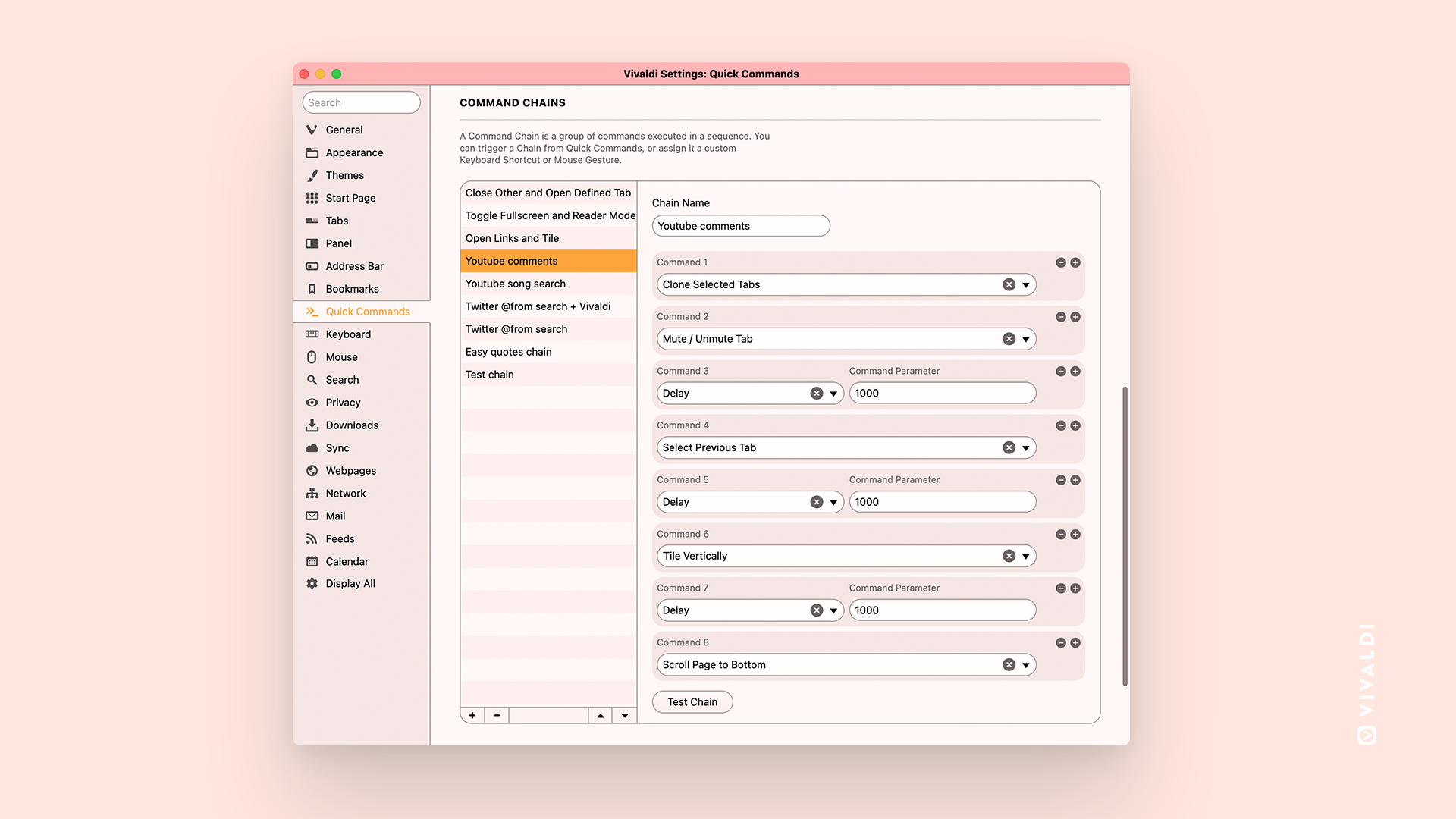The width and height of the screenshot is (1456, 819).
Task: Remove Command 5 using its minus icon
Action: (x=1061, y=480)
